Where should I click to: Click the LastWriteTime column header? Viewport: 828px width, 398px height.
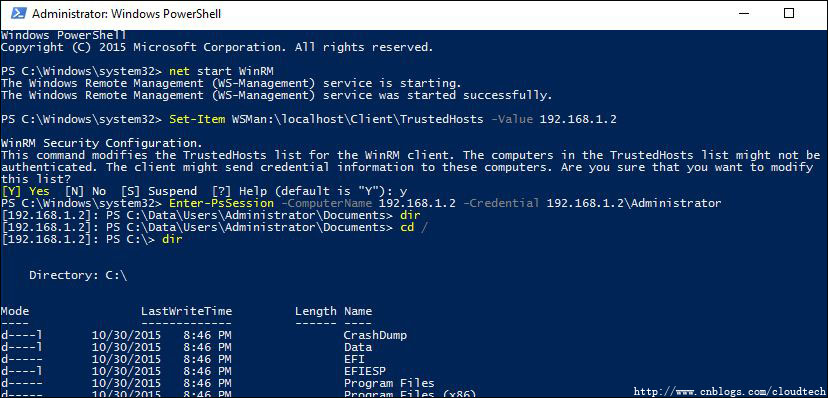pos(186,311)
